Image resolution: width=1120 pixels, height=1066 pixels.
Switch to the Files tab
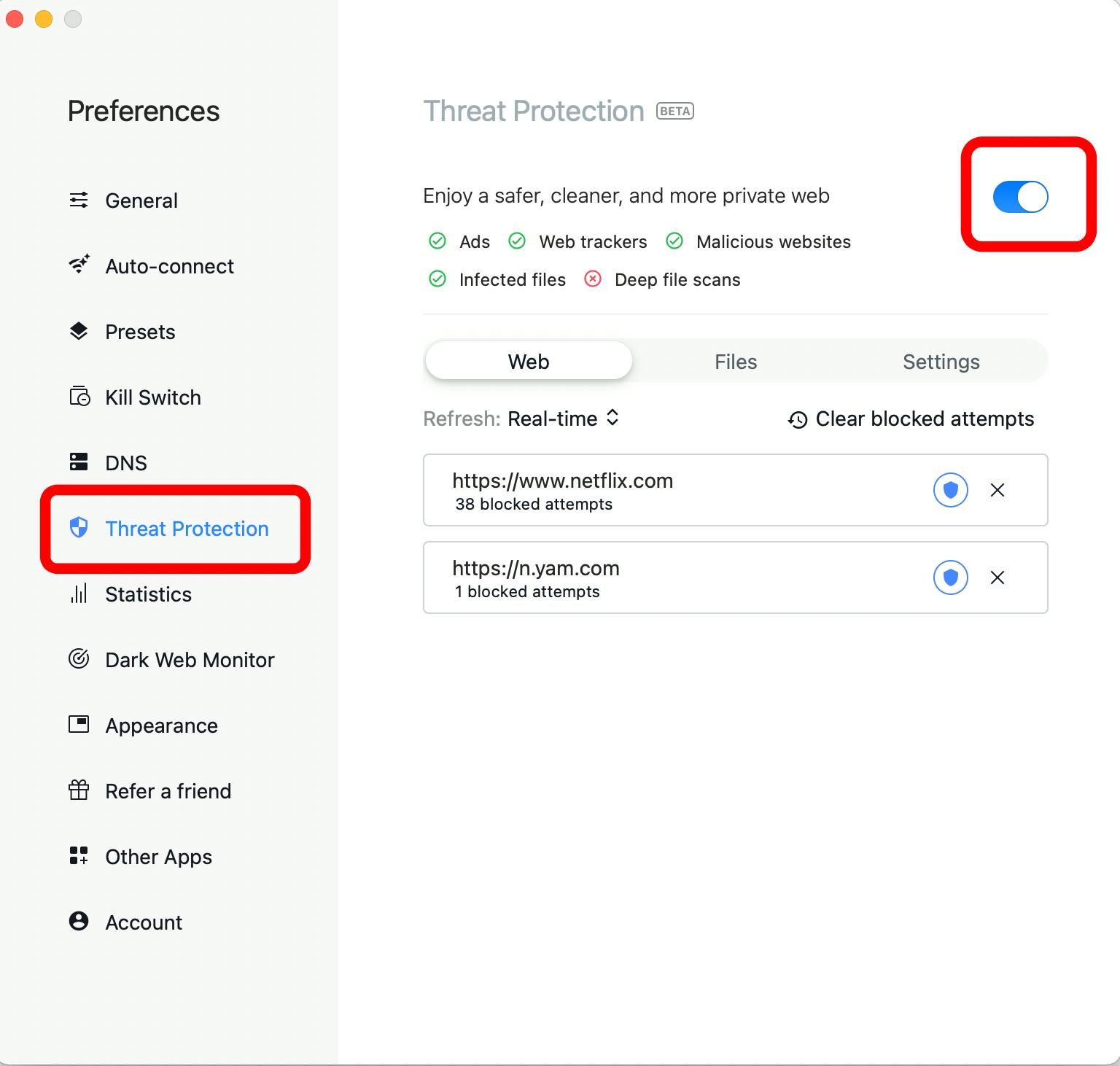[736, 362]
